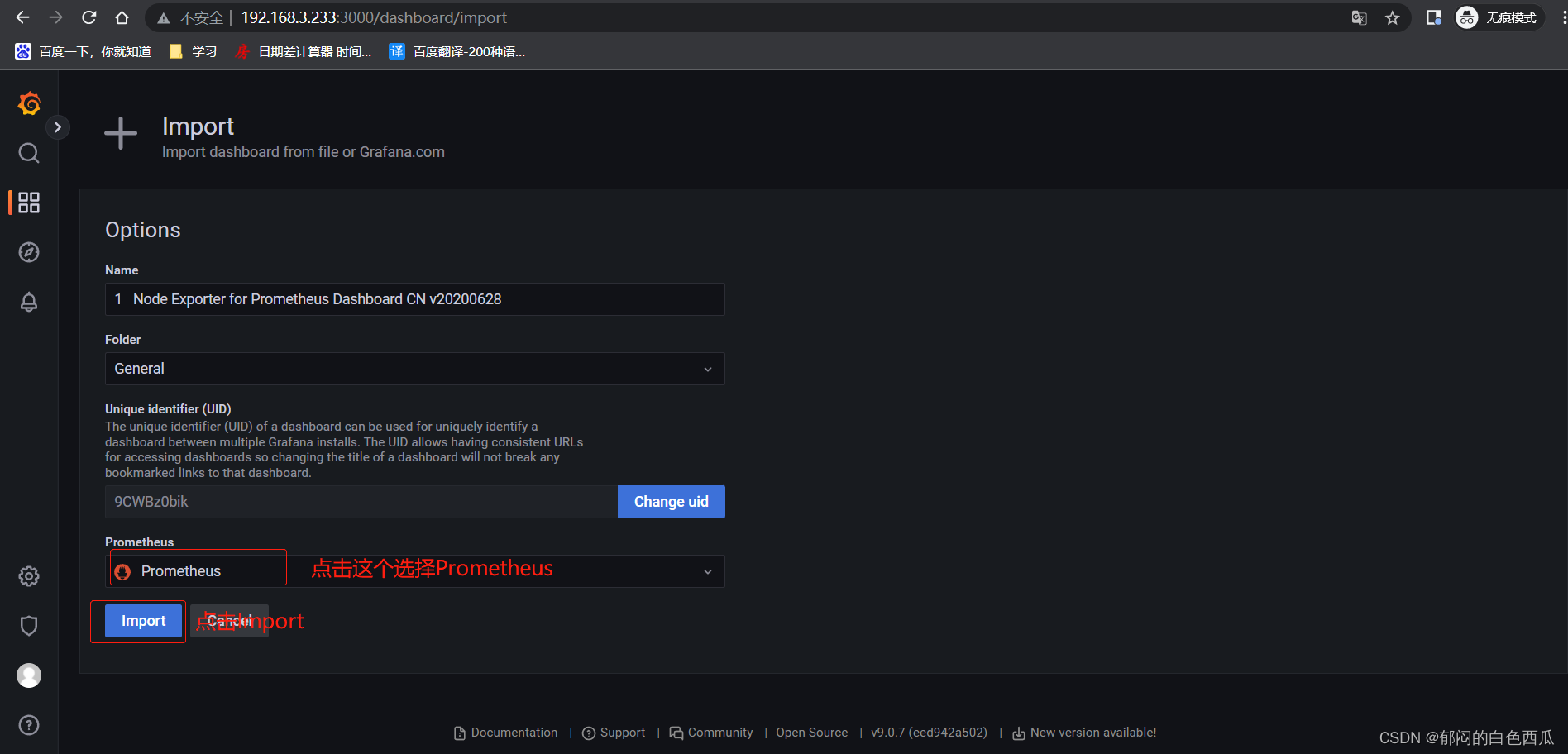Open the Community footer link

click(x=711, y=733)
